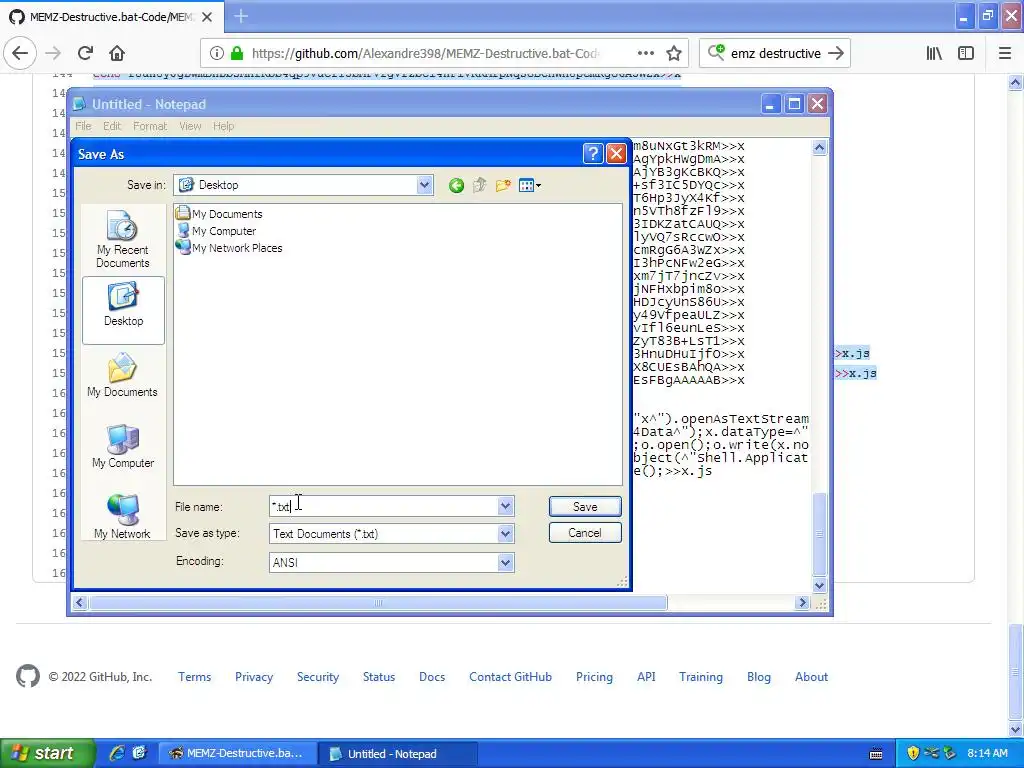Expand the Encoding dropdown
The image size is (1024, 768).
505,562
